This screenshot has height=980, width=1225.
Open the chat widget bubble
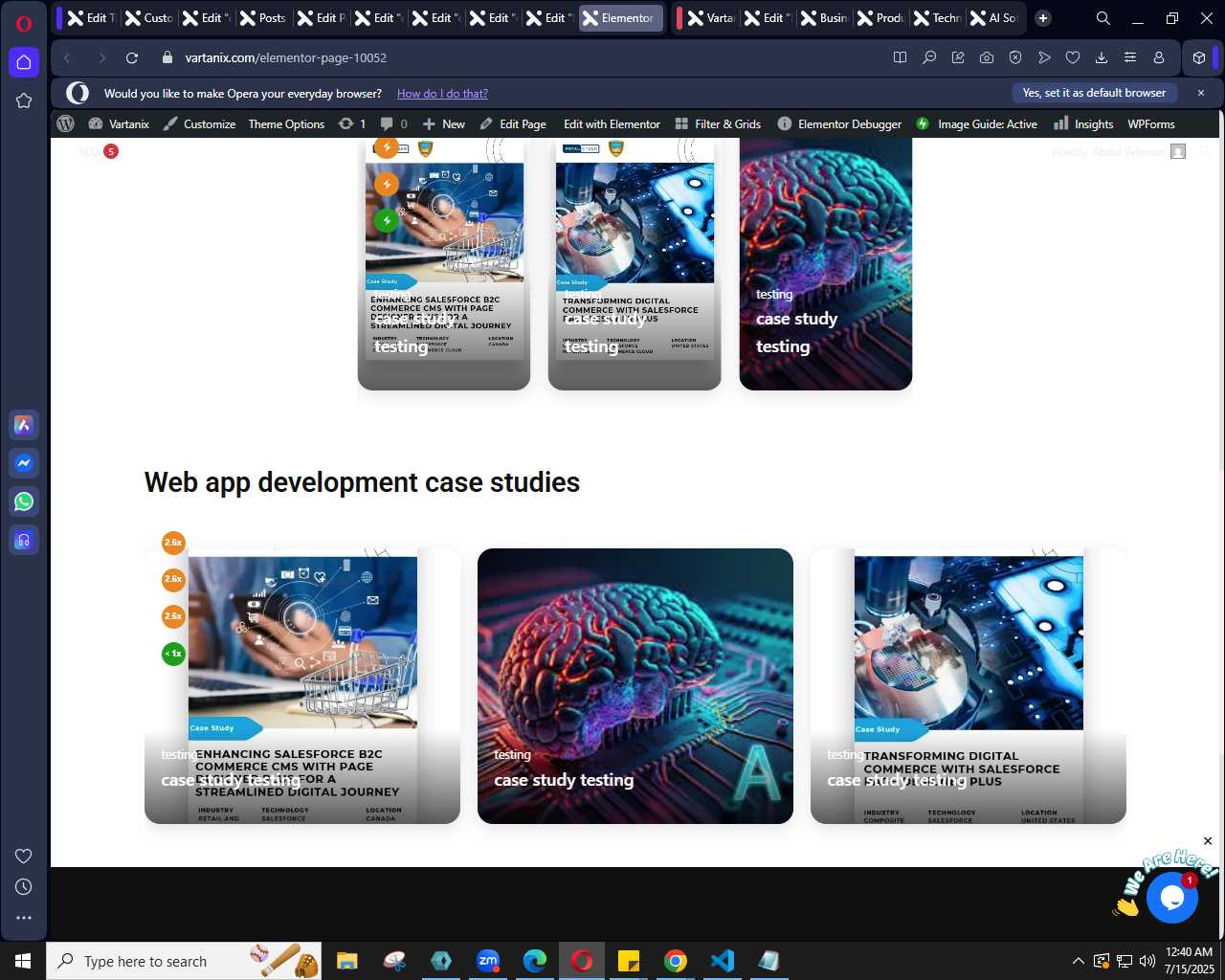click(1172, 897)
